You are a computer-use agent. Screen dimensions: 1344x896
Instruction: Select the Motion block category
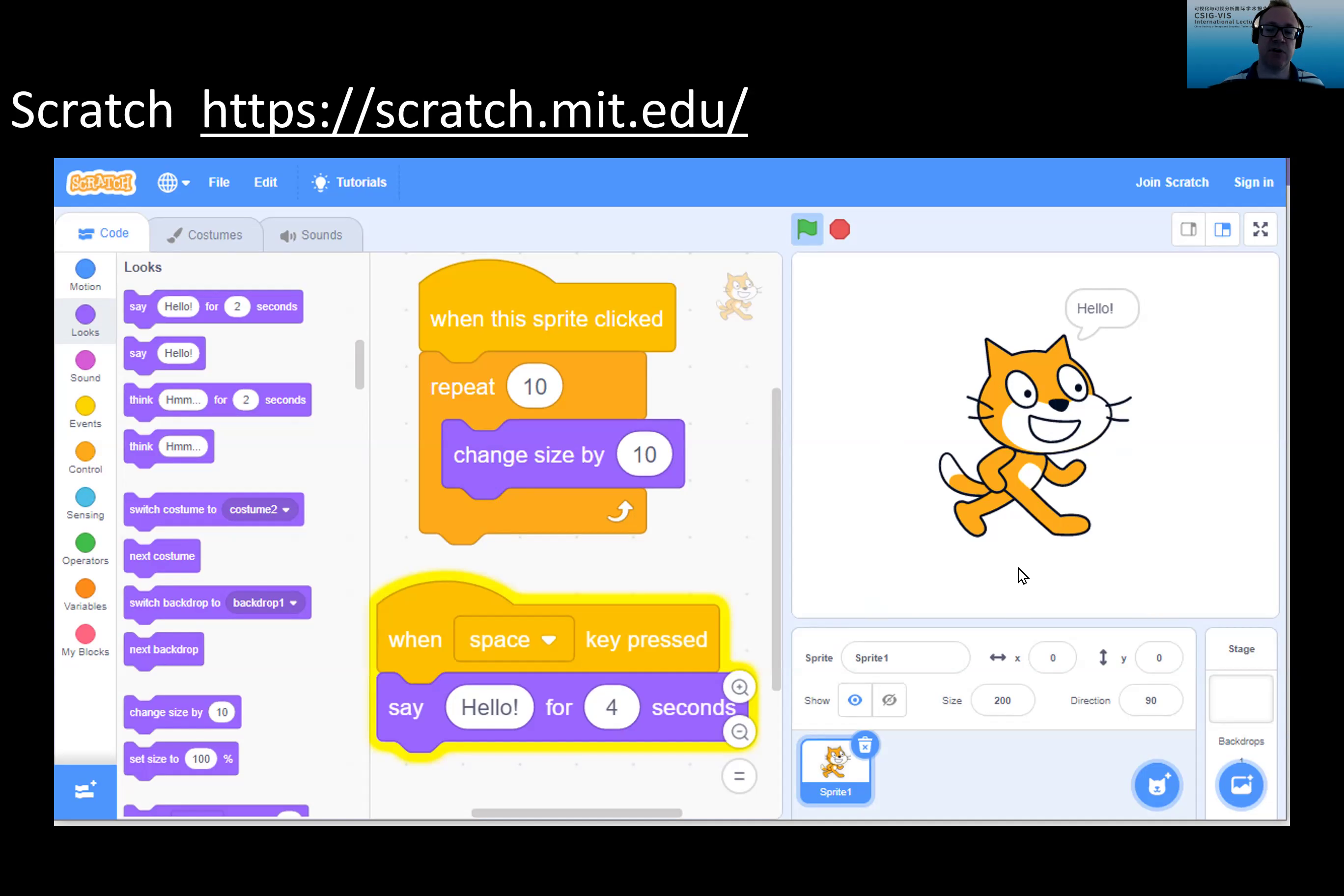85,276
